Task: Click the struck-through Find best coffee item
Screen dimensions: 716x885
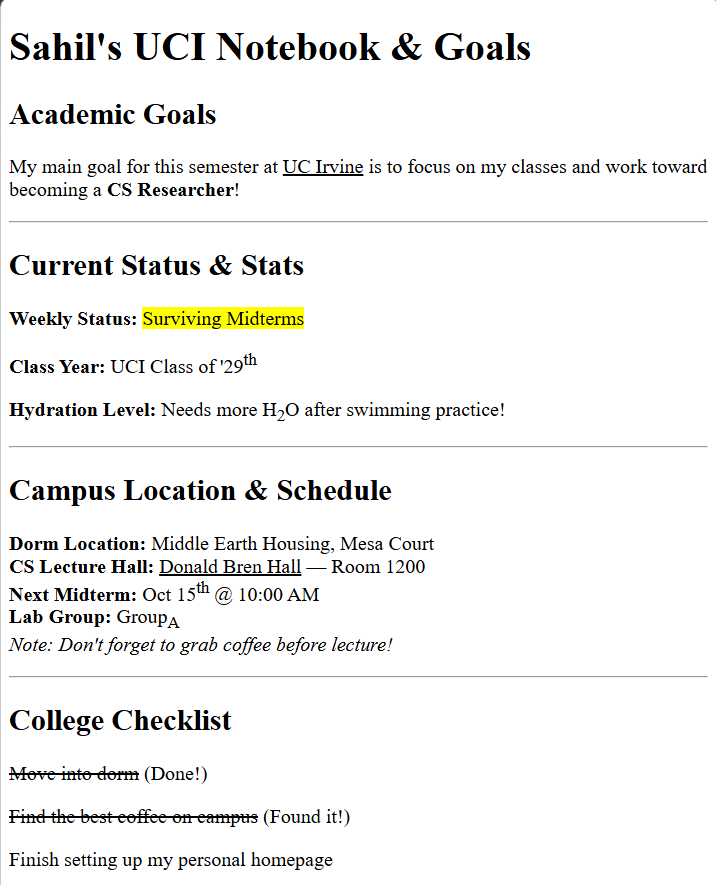Action: pos(134,817)
